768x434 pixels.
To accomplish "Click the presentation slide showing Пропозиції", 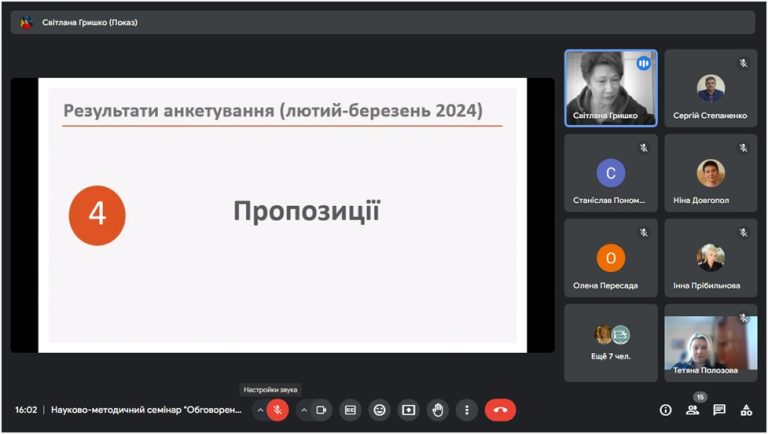I will coord(283,215).
